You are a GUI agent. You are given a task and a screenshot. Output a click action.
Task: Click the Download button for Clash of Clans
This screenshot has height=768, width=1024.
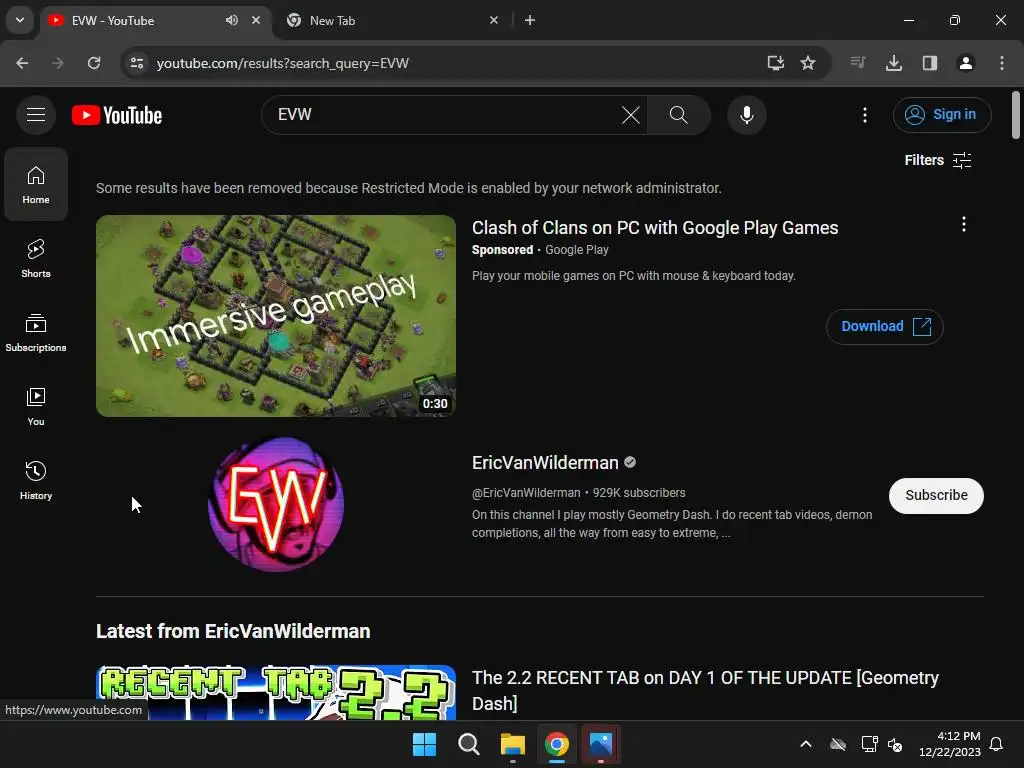click(x=884, y=327)
